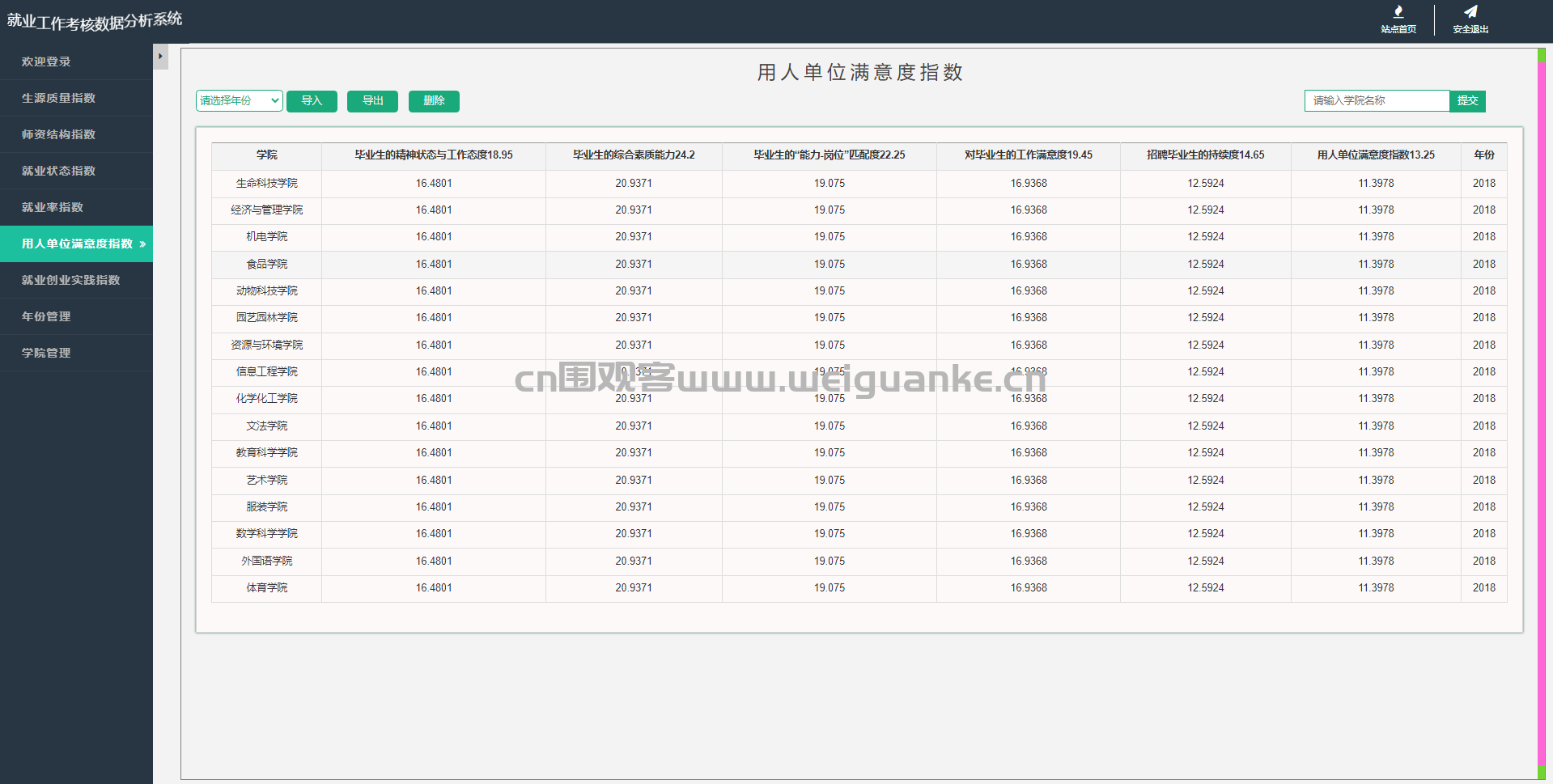Select the 经济与管理学院 row name
Viewport: 1553px width, 784px height.
click(266, 210)
